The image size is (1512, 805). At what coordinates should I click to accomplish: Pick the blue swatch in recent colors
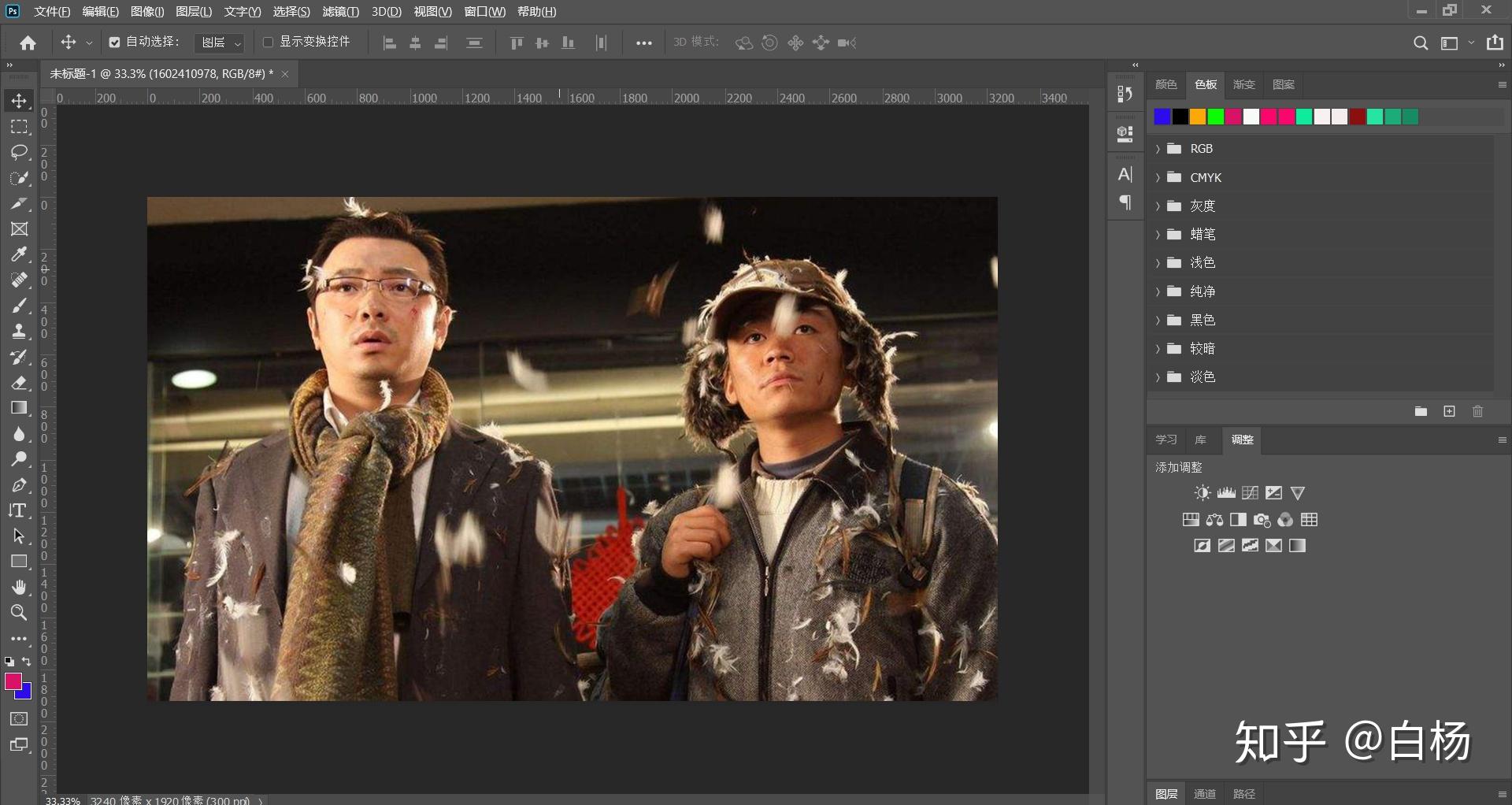tap(1162, 117)
